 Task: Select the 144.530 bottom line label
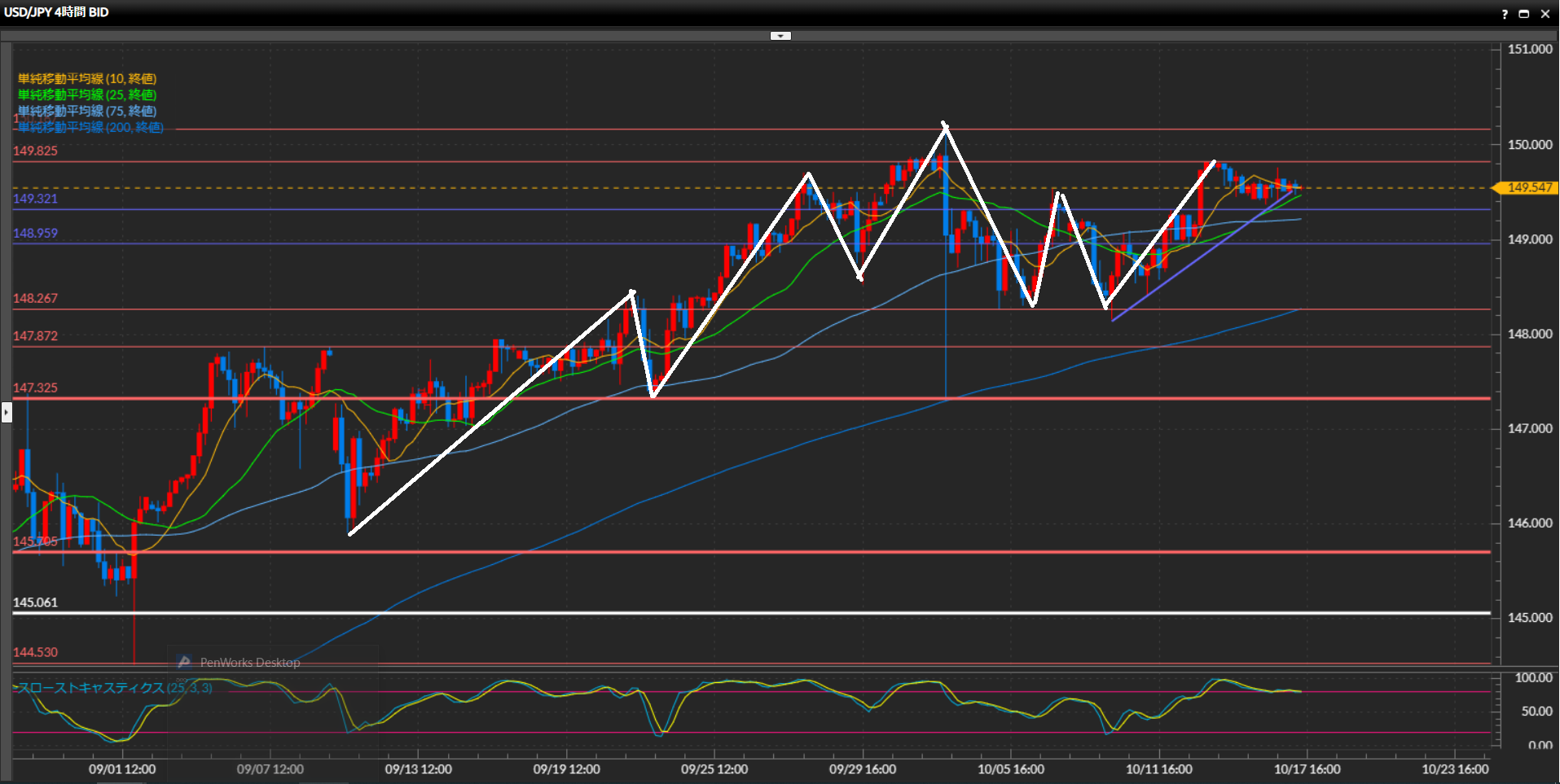(x=35, y=653)
